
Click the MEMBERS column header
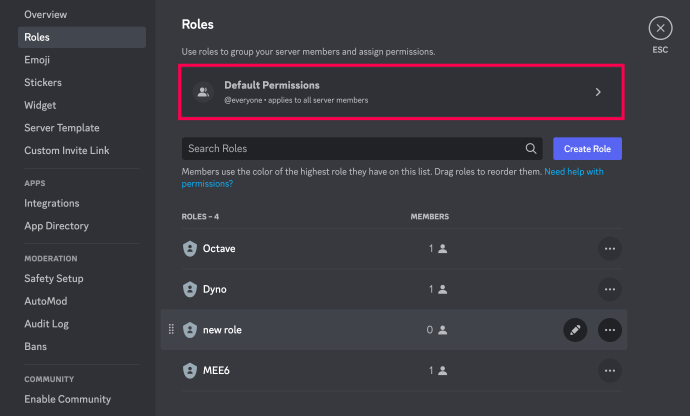(x=429, y=217)
